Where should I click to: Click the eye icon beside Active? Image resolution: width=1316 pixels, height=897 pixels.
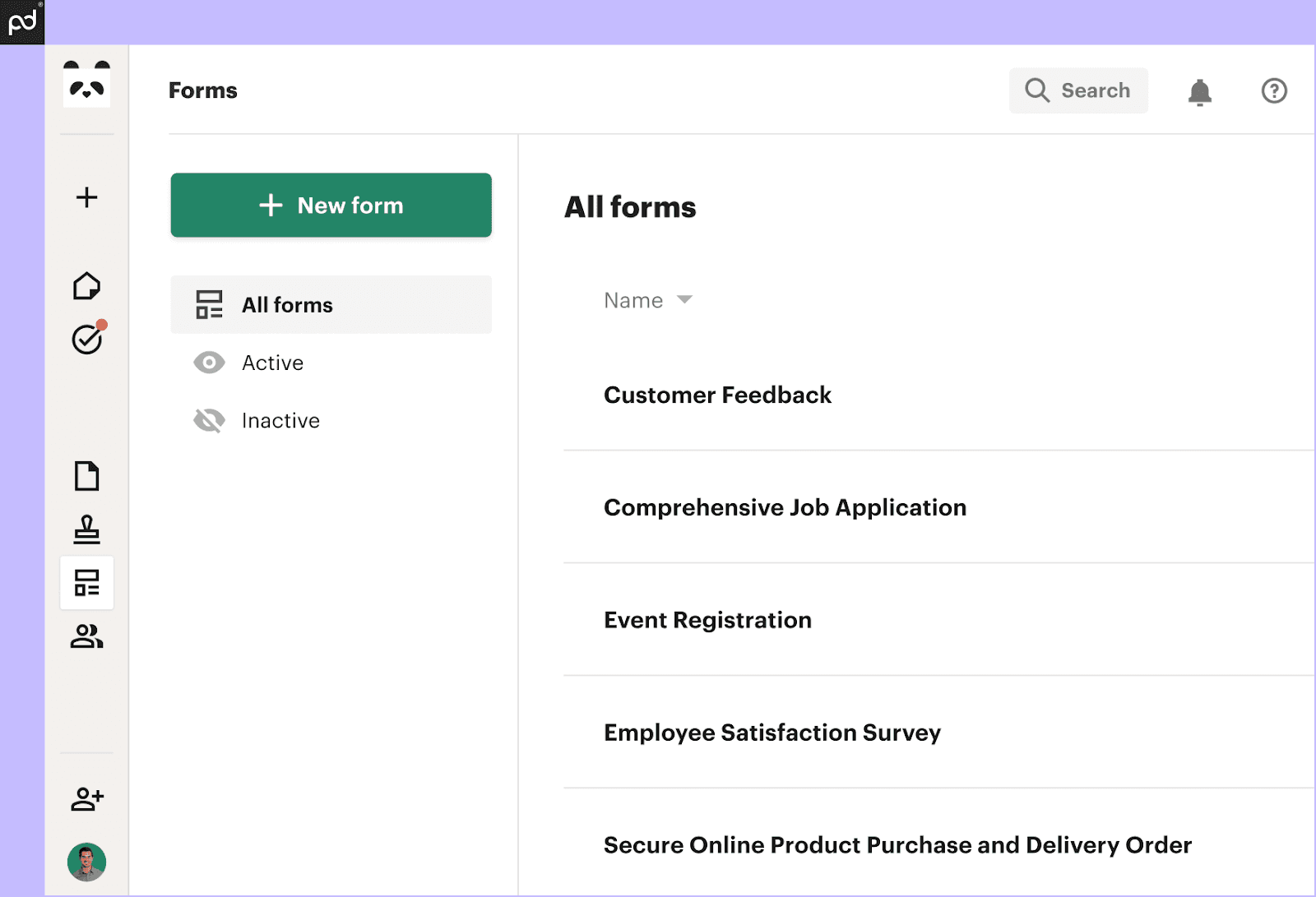[209, 363]
